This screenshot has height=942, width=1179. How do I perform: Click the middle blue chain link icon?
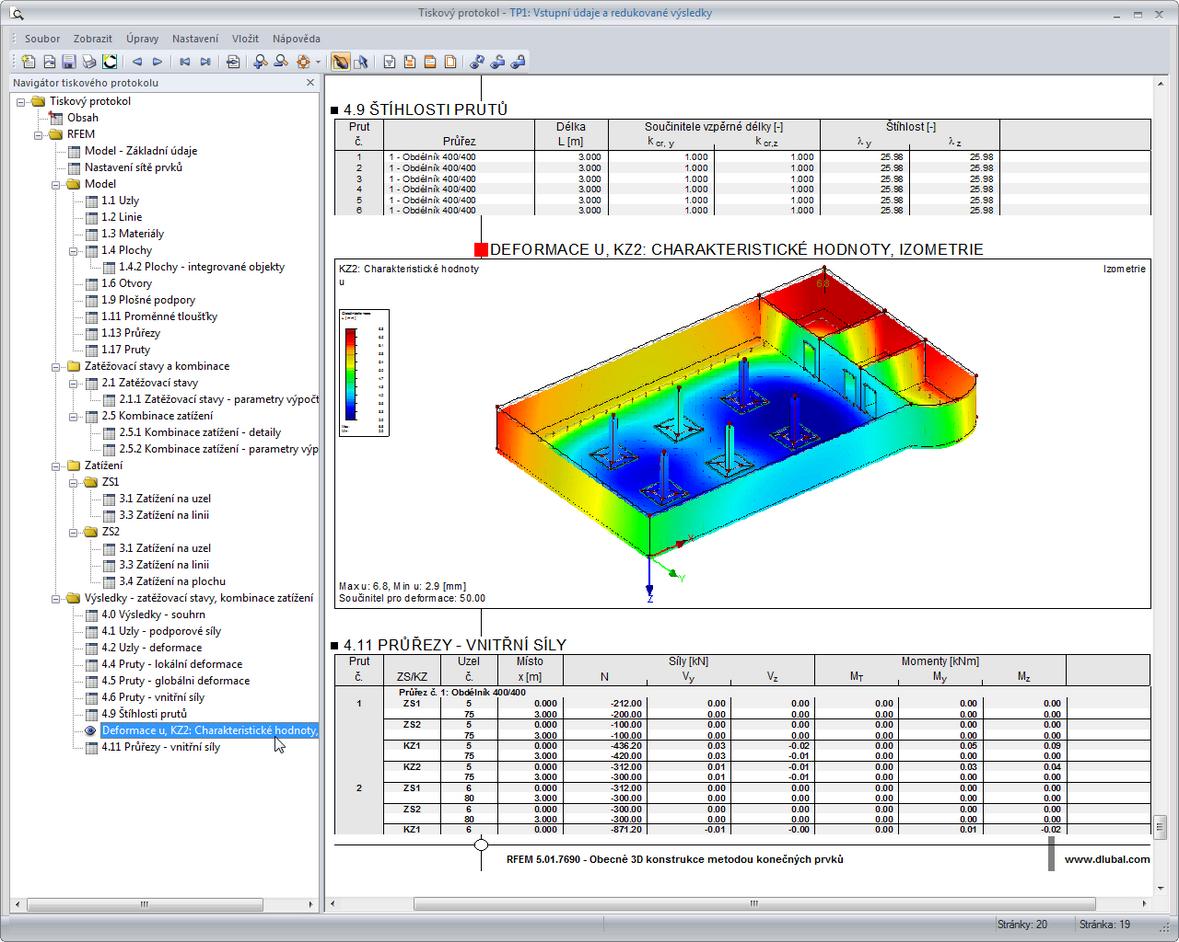498,62
